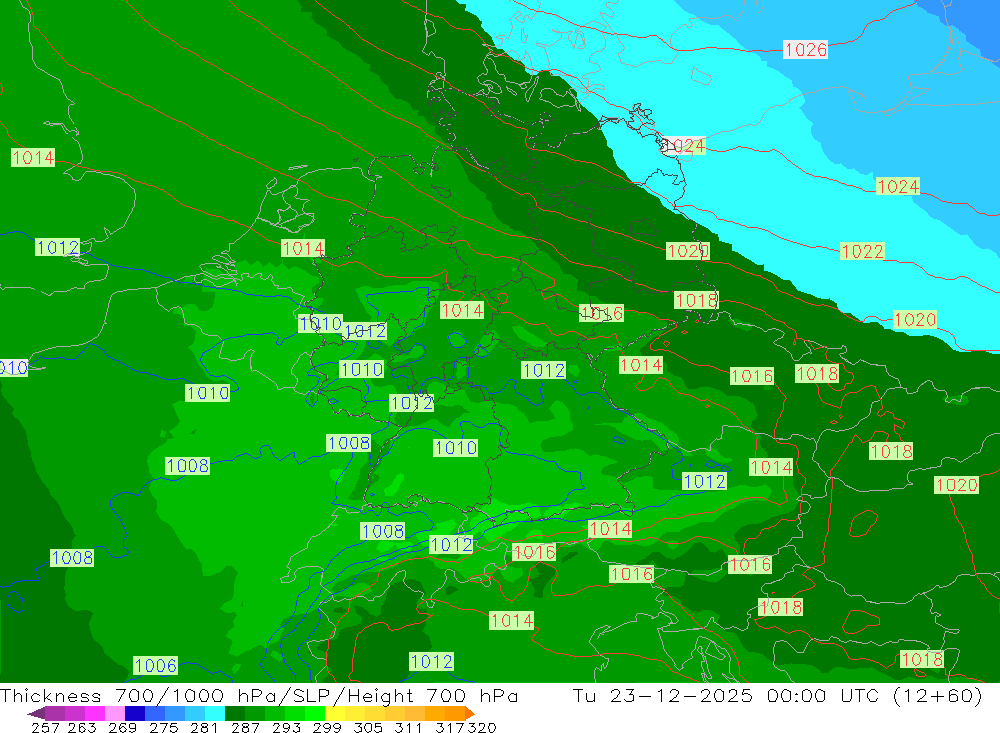
Task: Click the legend value 263
Action: coord(82,727)
